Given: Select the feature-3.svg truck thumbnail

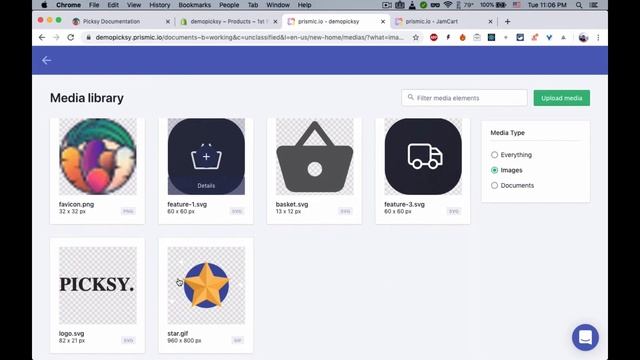Looking at the screenshot, I should pyautogui.click(x=423, y=156).
